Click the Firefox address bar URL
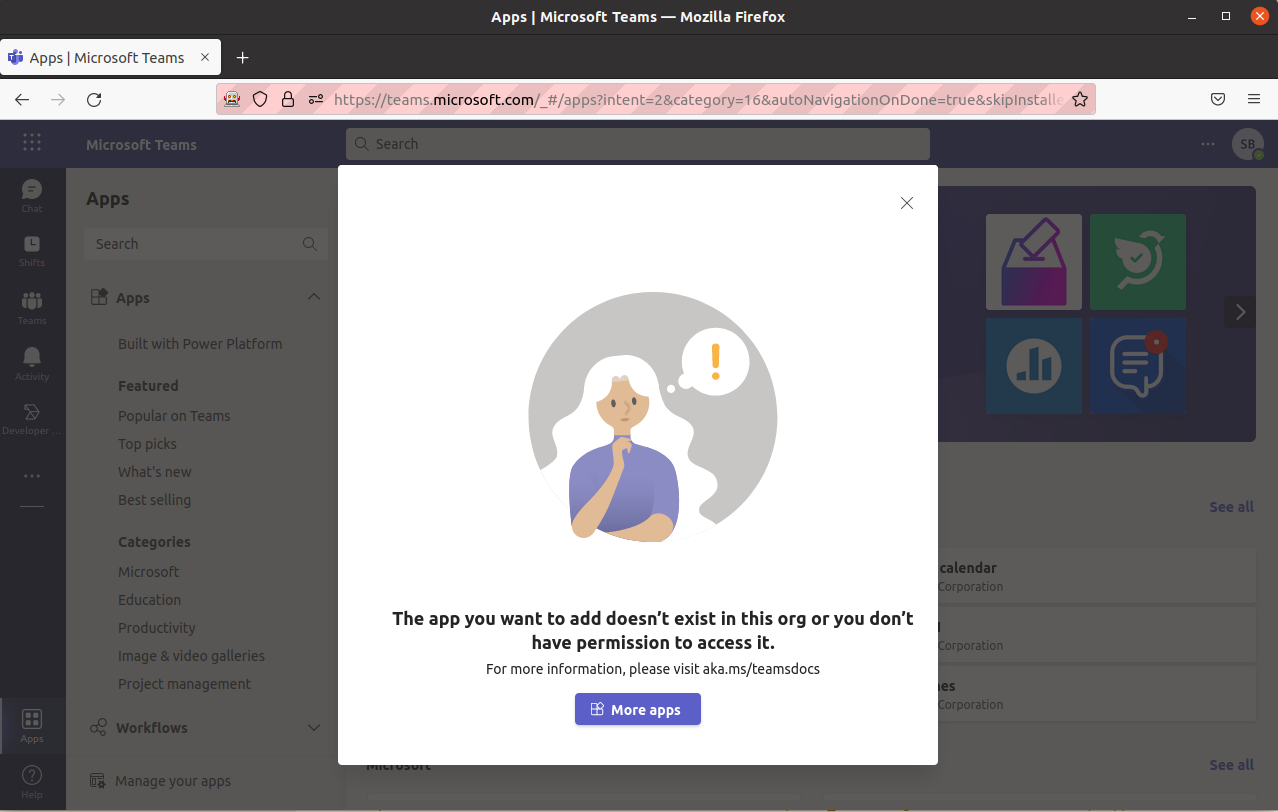Image resolution: width=1278 pixels, height=812 pixels. (698, 99)
